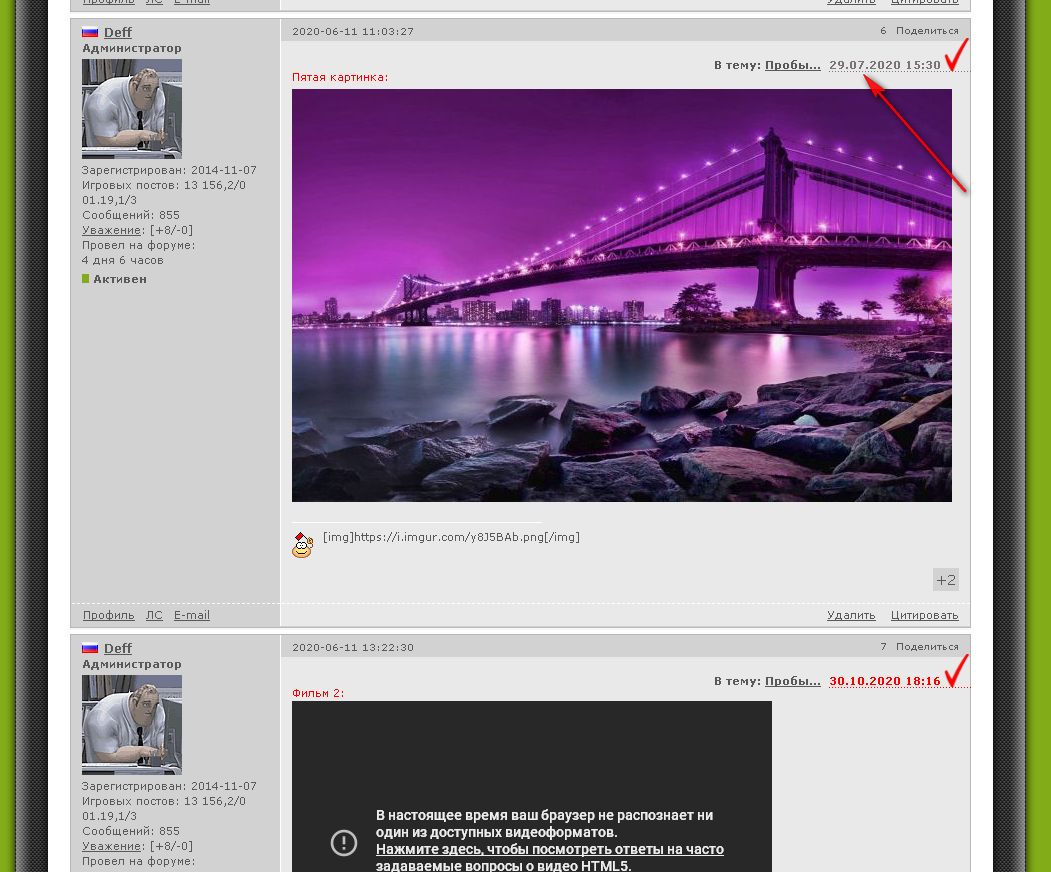Click Активен status in post 6

(x=119, y=279)
